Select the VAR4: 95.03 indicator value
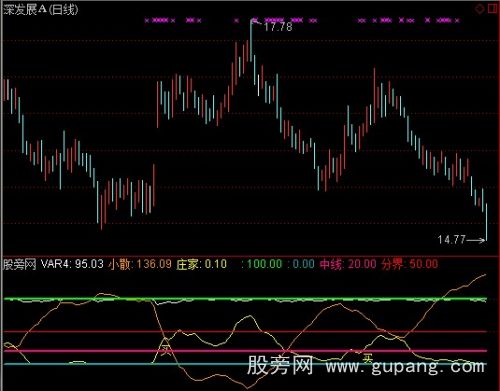The width and height of the screenshot is (500, 391). tap(72, 264)
